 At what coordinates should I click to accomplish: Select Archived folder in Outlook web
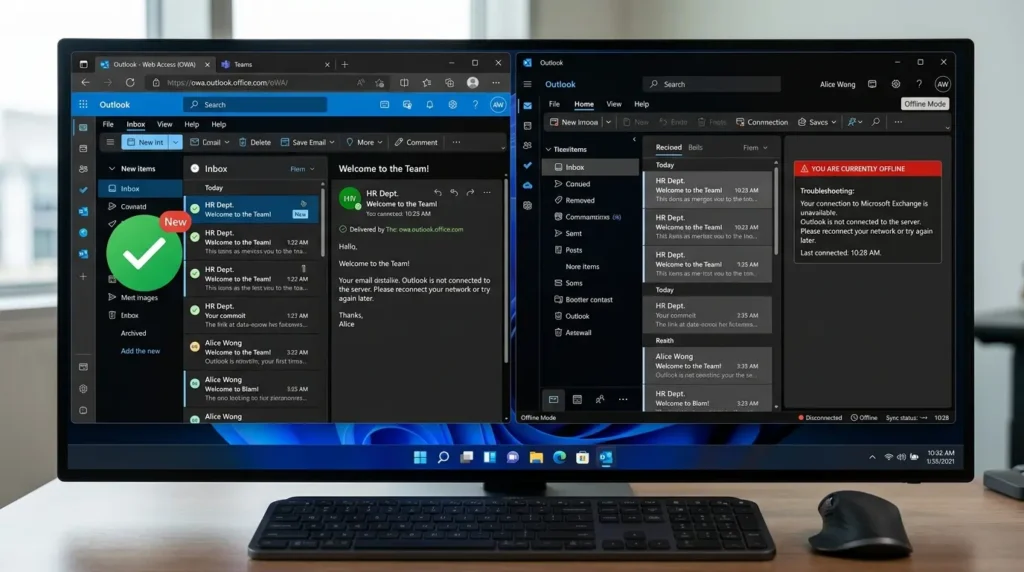click(133, 333)
